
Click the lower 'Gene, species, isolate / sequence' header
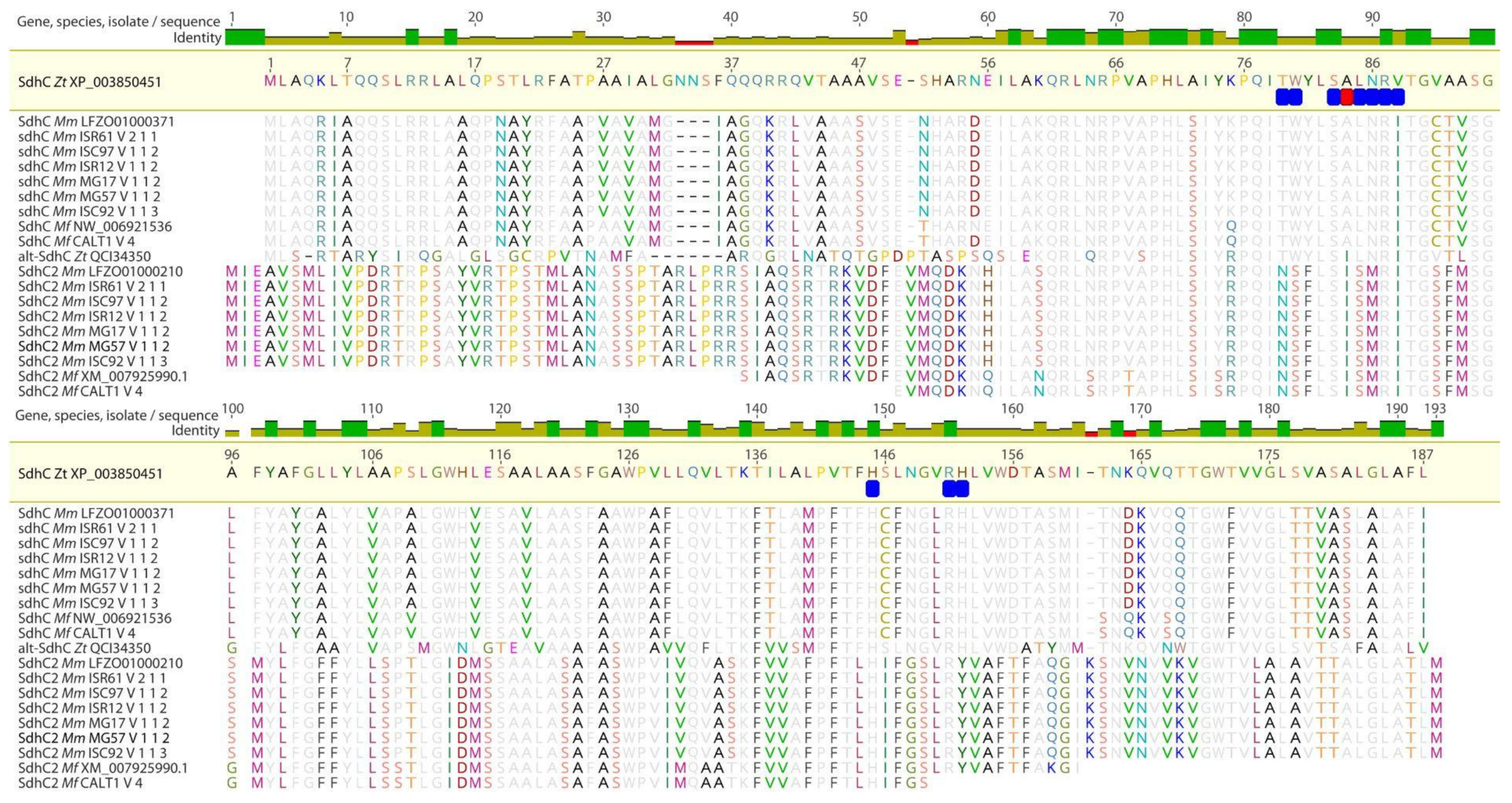point(117,415)
